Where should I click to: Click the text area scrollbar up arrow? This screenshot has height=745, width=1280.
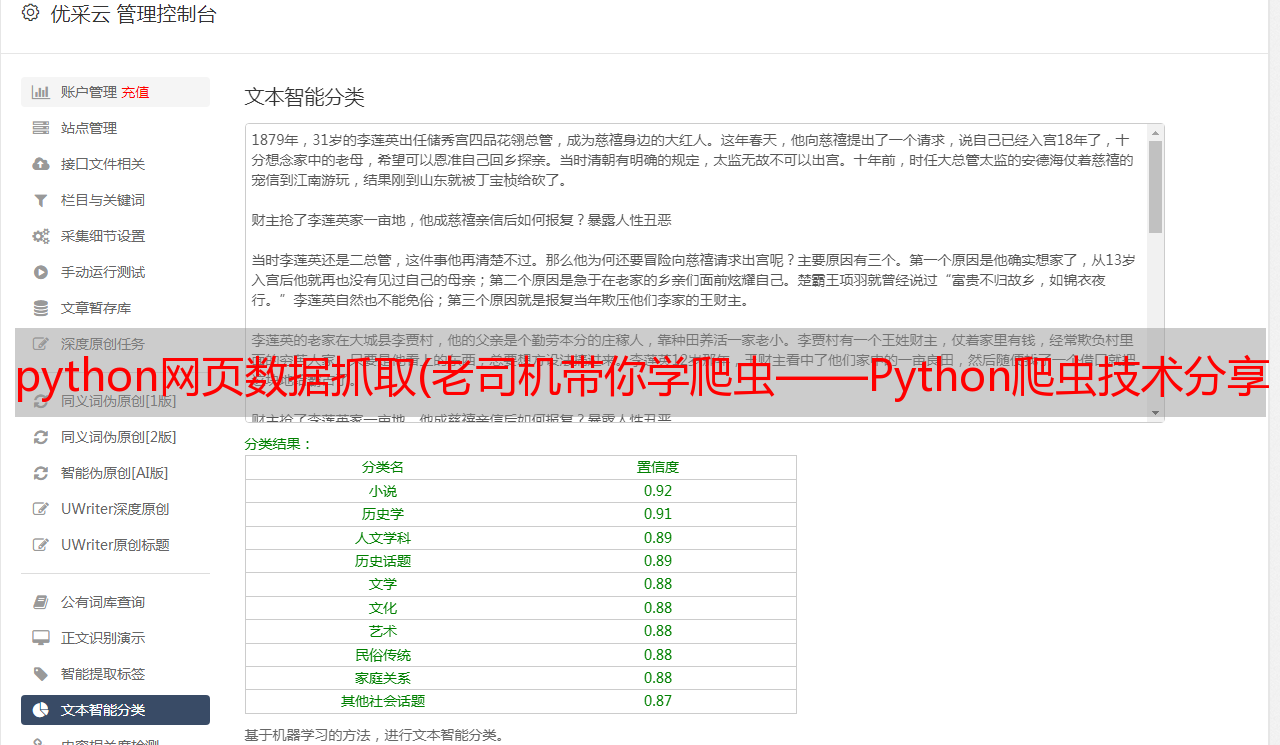[1155, 132]
